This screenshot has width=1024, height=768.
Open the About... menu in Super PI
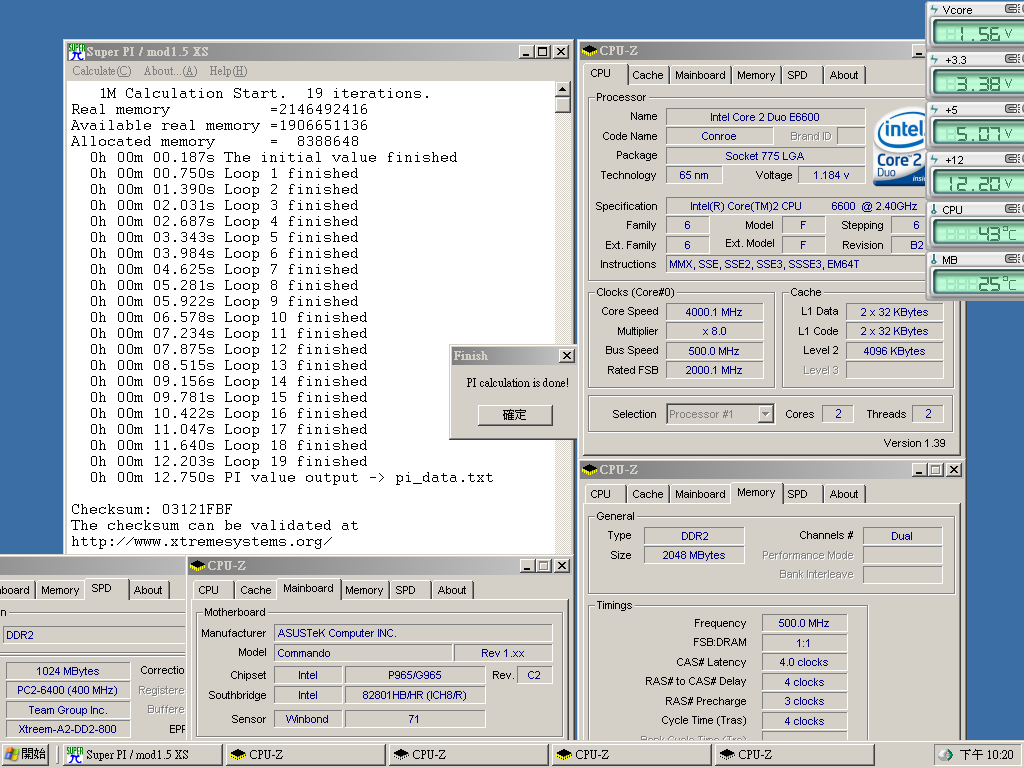(170, 71)
